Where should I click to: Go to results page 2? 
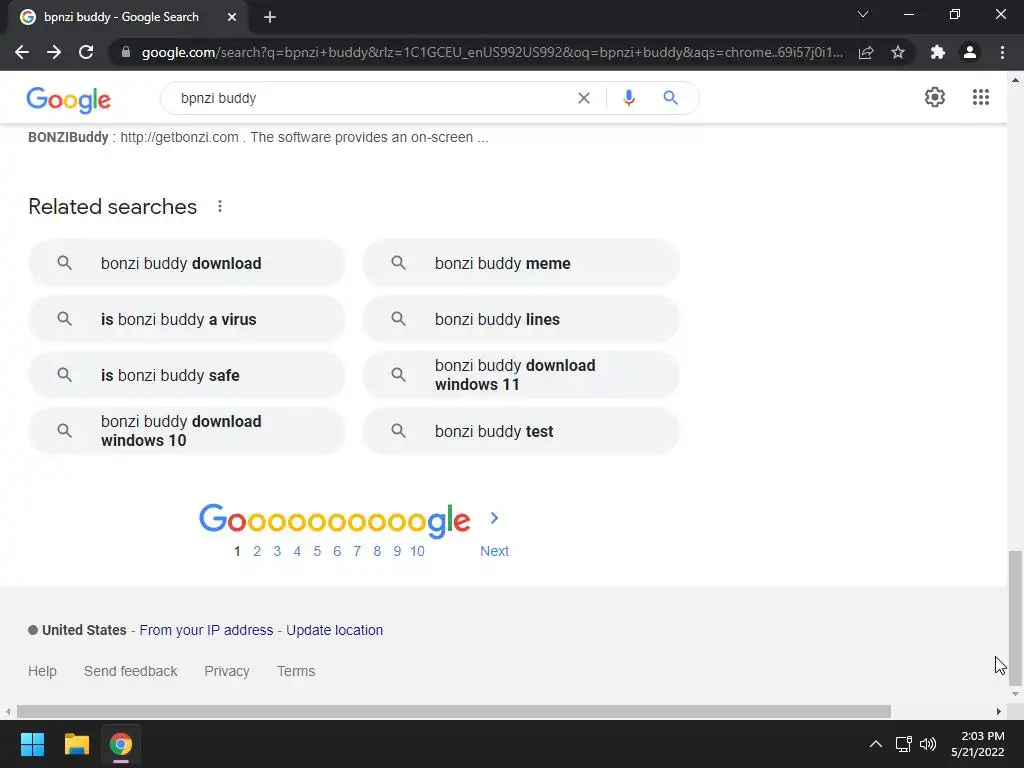pos(257,551)
